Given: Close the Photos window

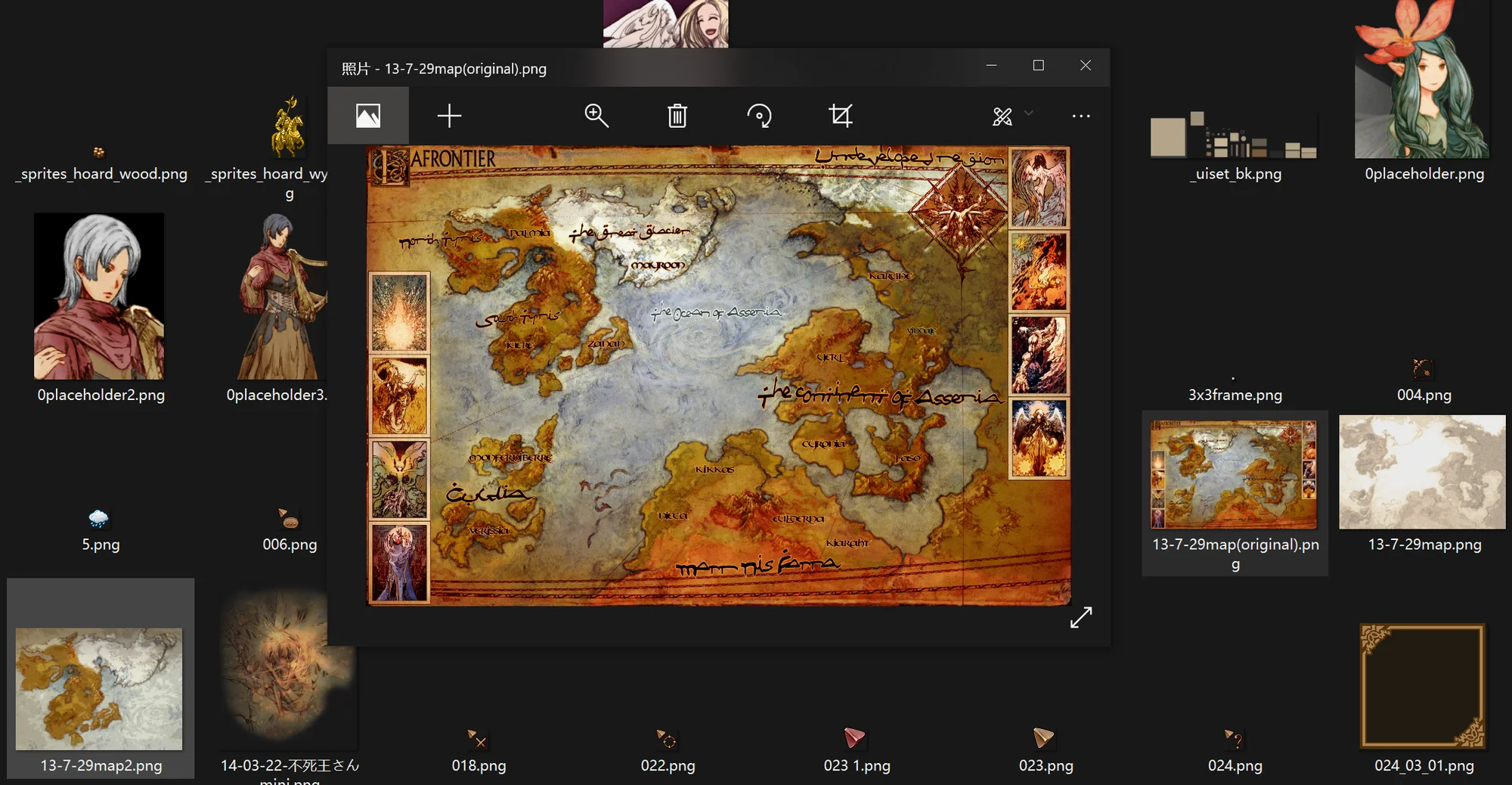Looking at the screenshot, I should 1086,66.
